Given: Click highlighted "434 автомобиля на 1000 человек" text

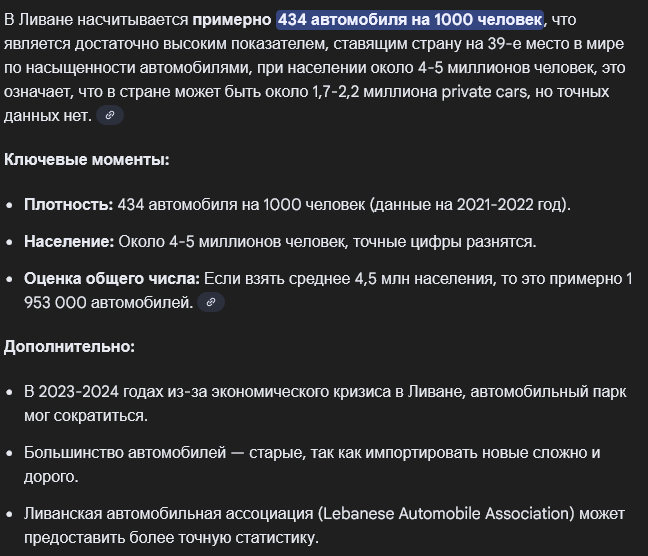Looking at the screenshot, I should (410, 19).
